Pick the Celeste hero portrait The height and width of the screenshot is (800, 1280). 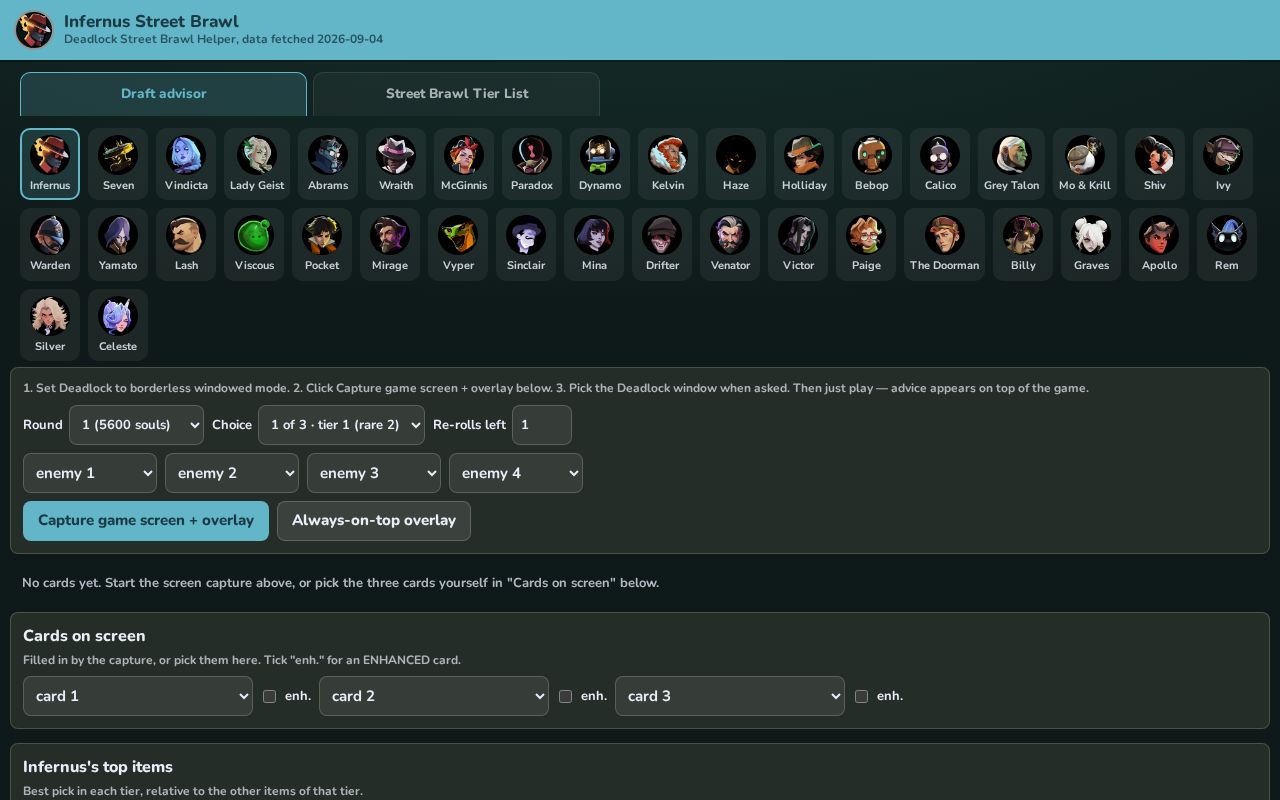pos(118,325)
